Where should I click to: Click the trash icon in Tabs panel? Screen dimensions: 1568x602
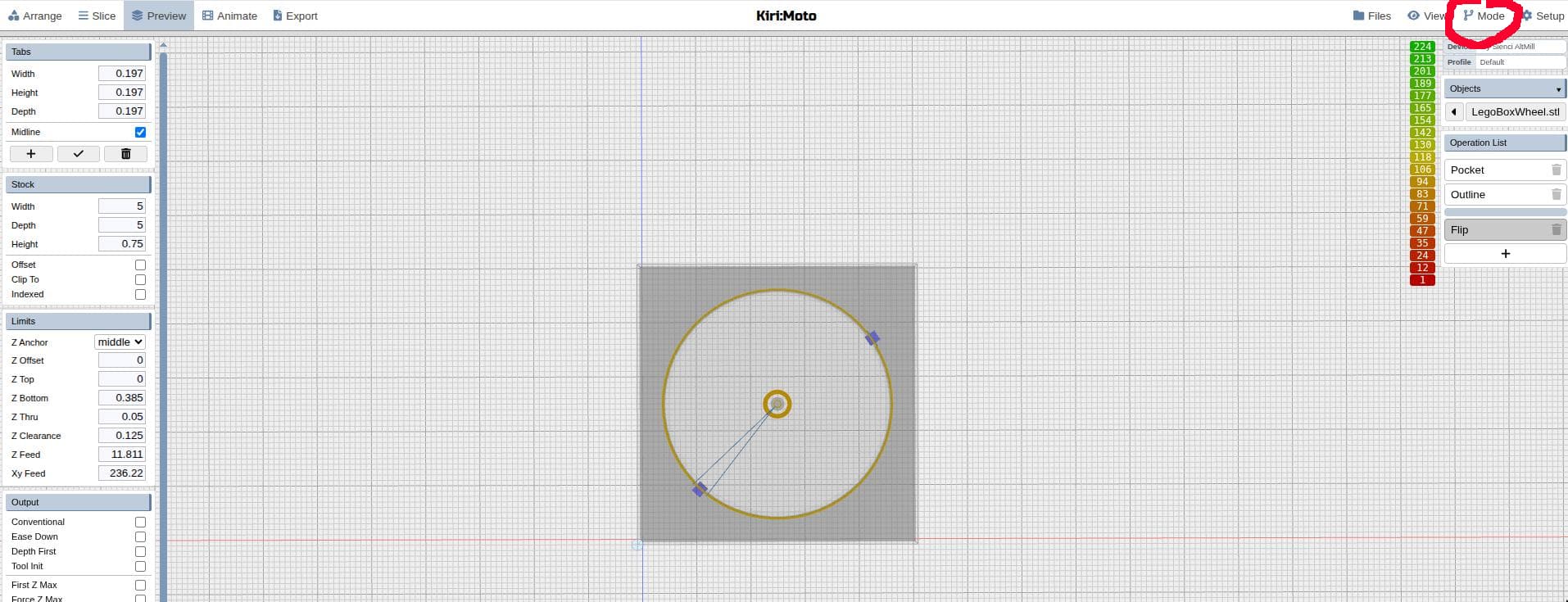point(125,154)
